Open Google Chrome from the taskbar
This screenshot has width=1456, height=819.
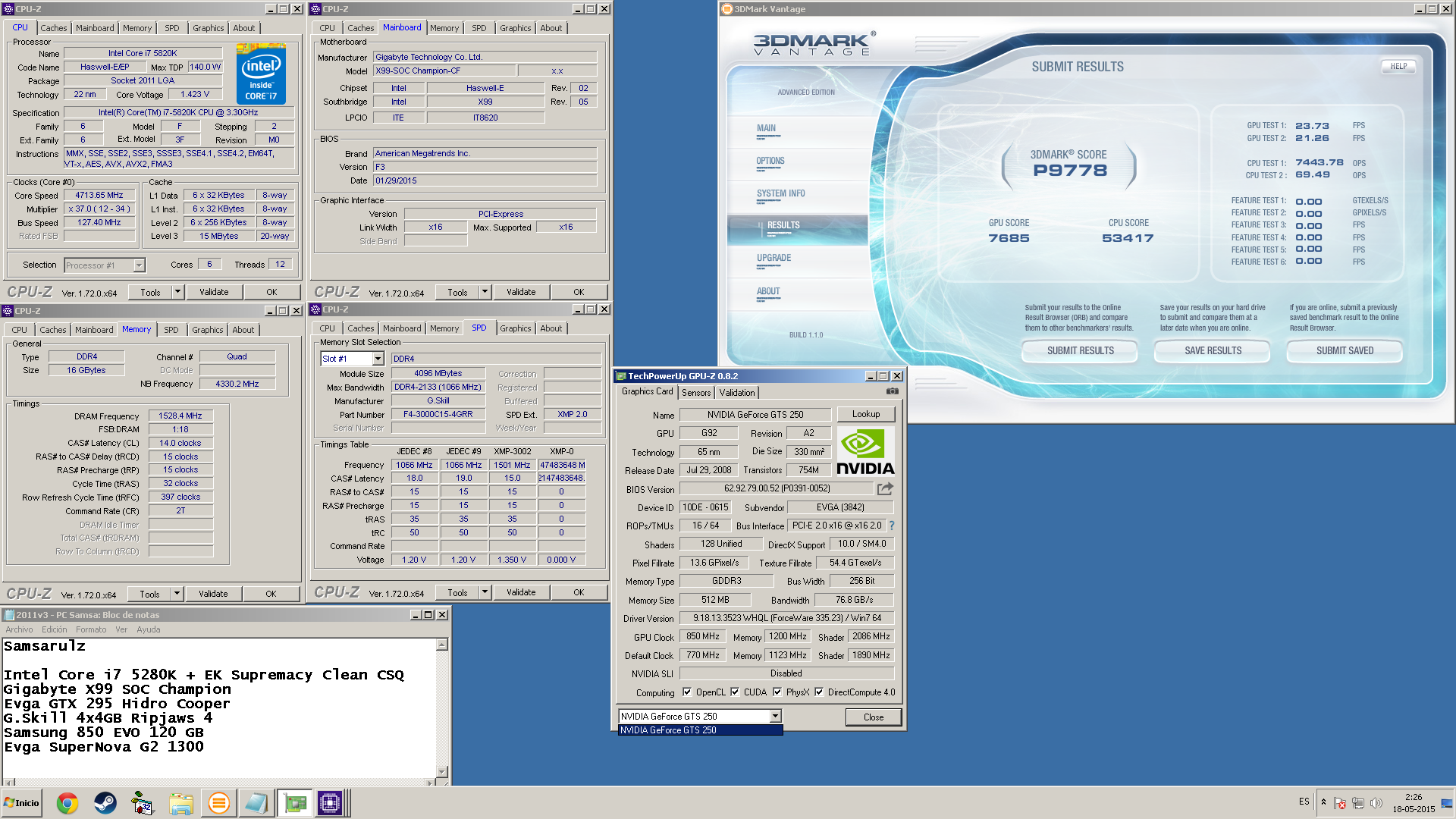67,803
